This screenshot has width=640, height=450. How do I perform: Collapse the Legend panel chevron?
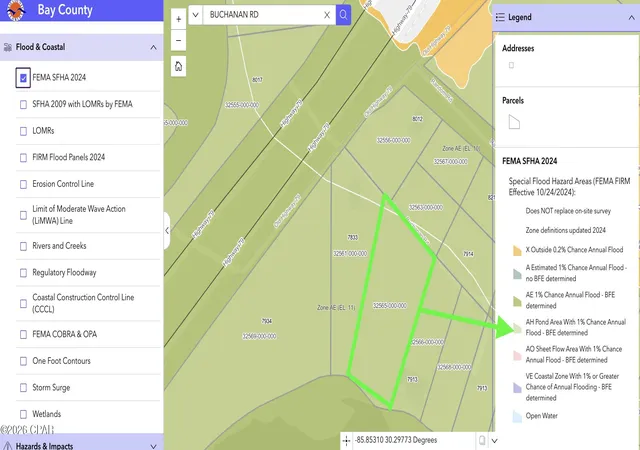pyautogui.click(x=631, y=17)
